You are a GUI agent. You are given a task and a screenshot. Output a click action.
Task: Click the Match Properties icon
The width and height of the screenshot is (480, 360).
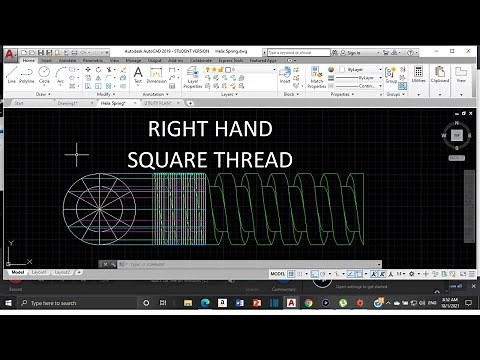pyautogui.click(x=316, y=77)
